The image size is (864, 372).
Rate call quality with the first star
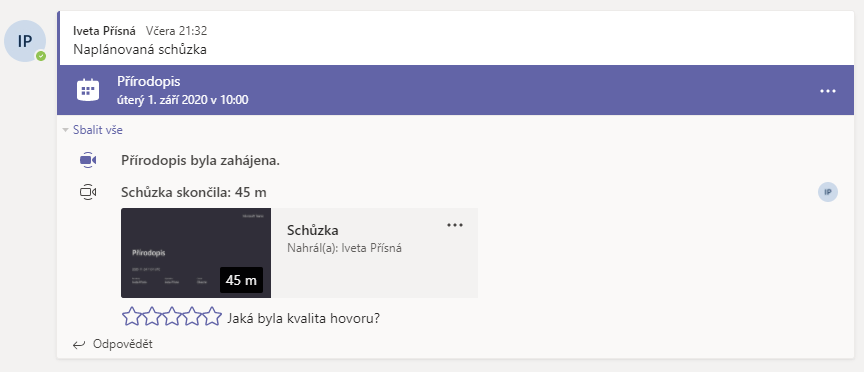(132, 317)
